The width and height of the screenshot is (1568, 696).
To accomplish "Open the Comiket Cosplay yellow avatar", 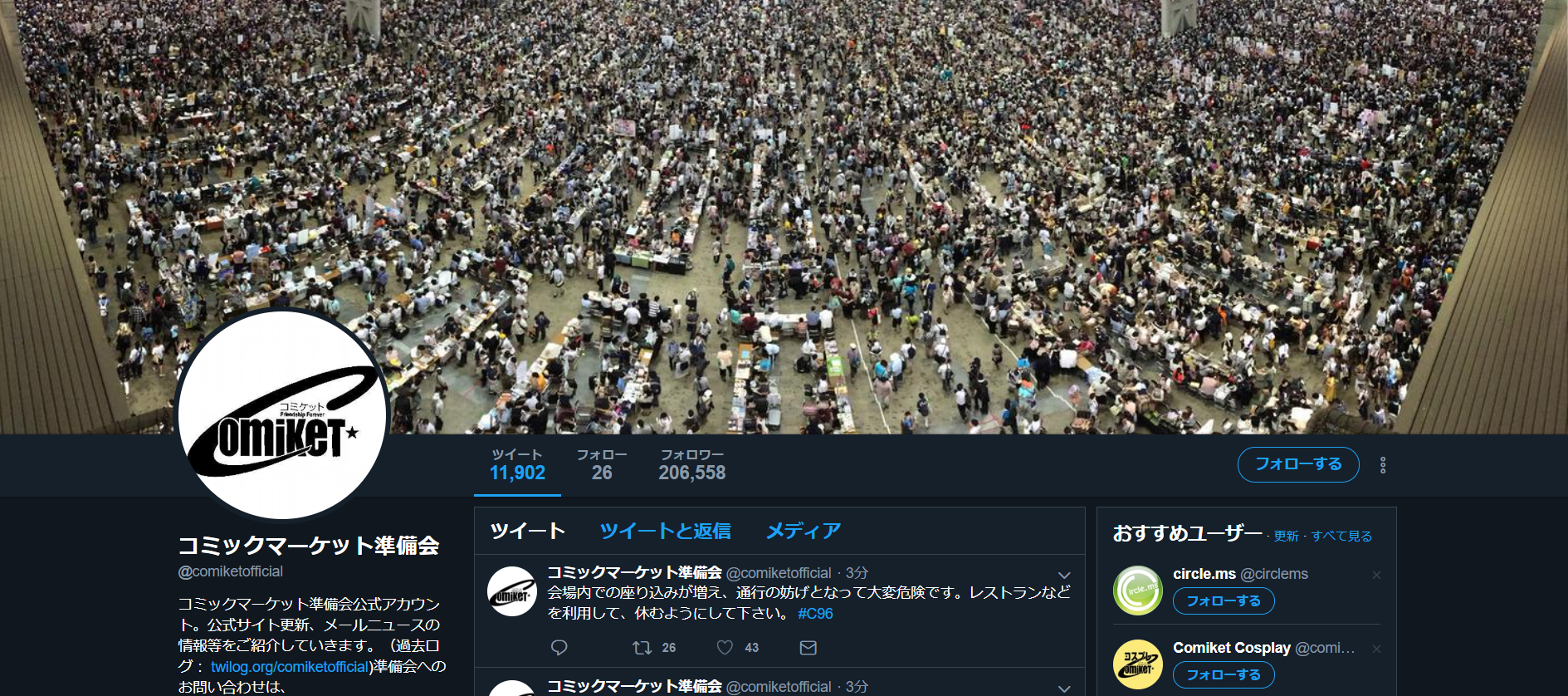I will point(1137,664).
